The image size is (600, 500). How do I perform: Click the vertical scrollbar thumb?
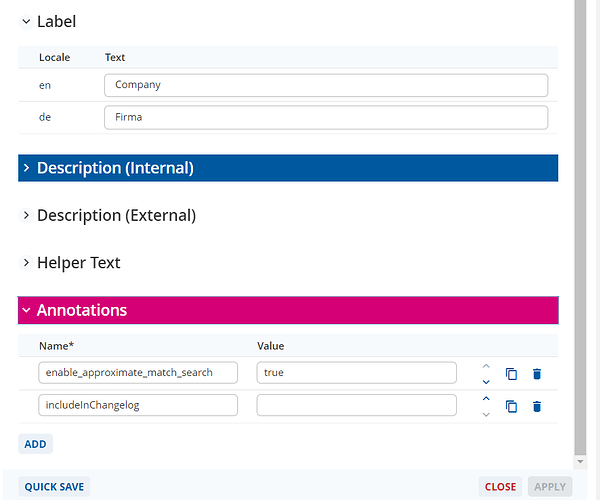[x=580, y=227]
